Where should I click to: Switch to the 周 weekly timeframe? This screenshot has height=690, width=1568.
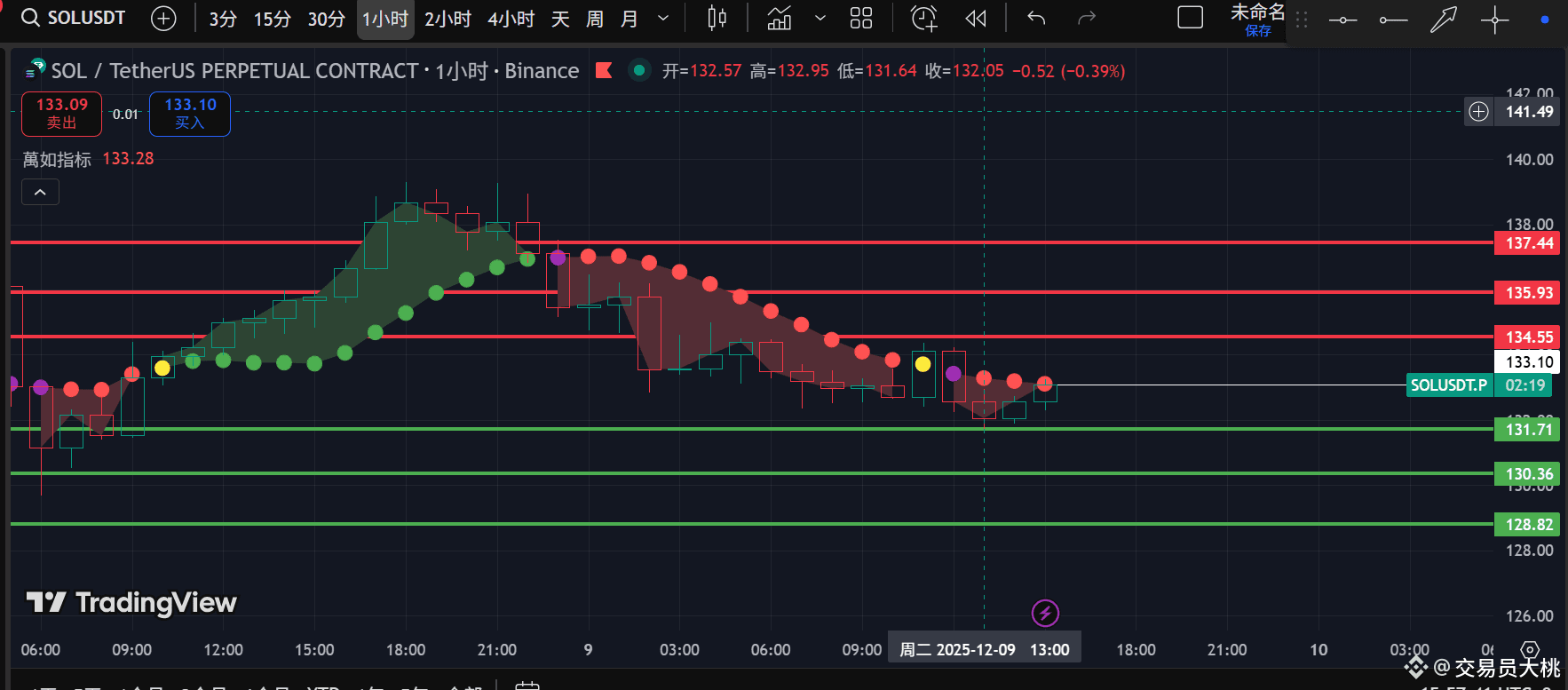click(595, 19)
